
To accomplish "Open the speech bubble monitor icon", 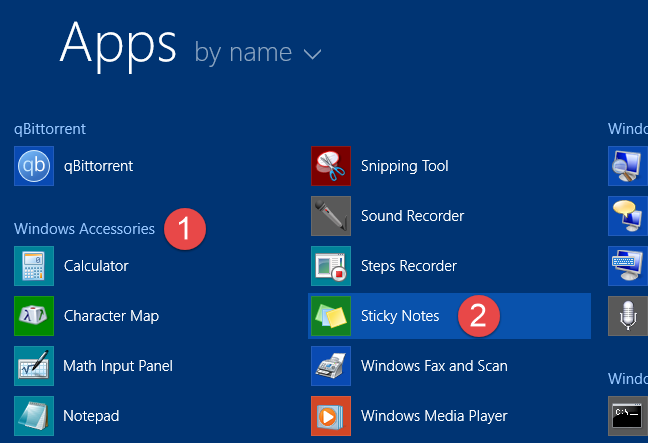I will pyautogui.click(x=628, y=216).
